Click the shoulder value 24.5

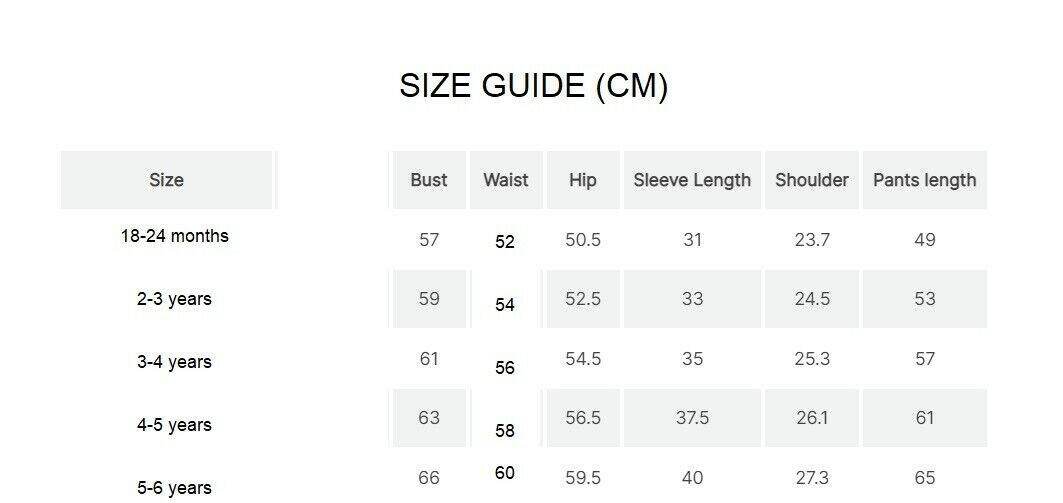click(811, 299)
